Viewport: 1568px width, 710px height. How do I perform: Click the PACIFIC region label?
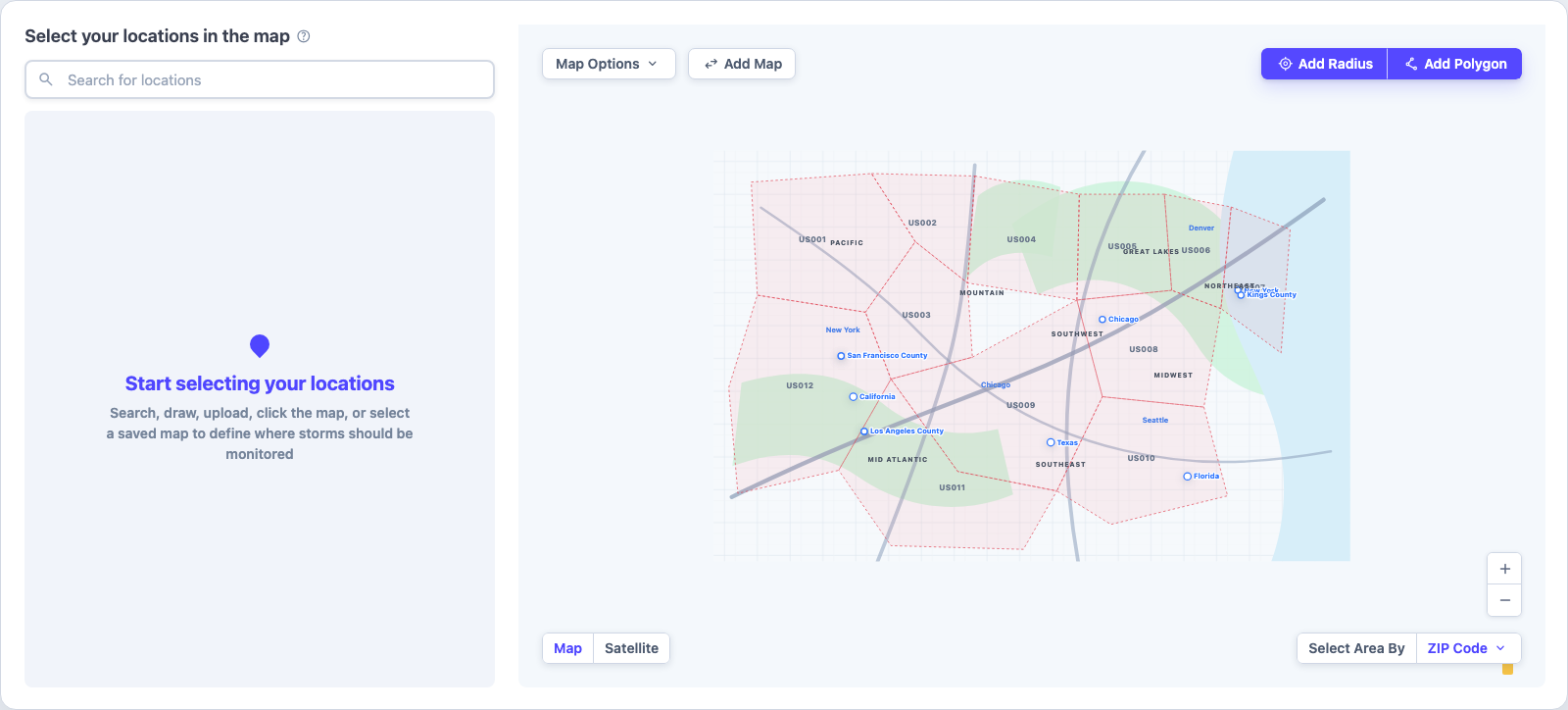(847, 242)
